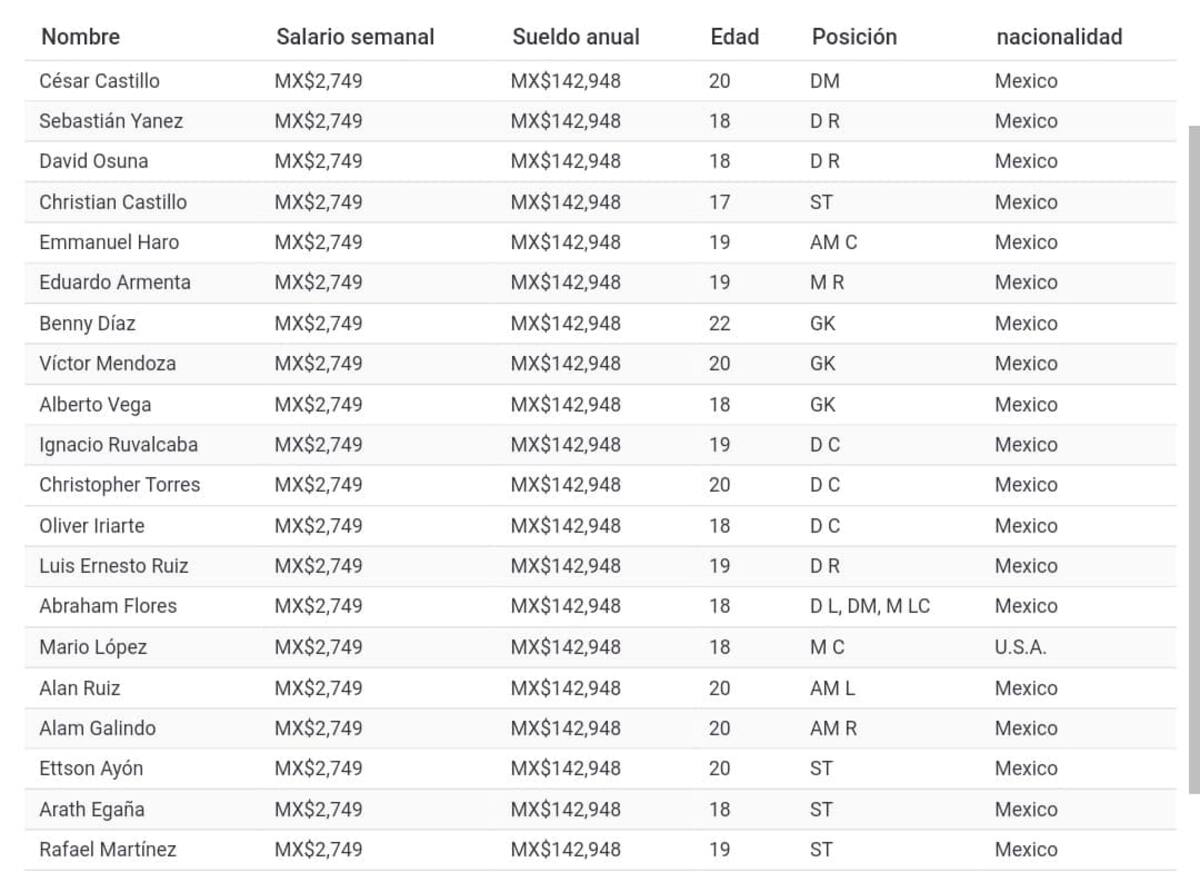The image size is (1200, 892).
Task: Click on David Osuna's name
Action: coord(93,161)
